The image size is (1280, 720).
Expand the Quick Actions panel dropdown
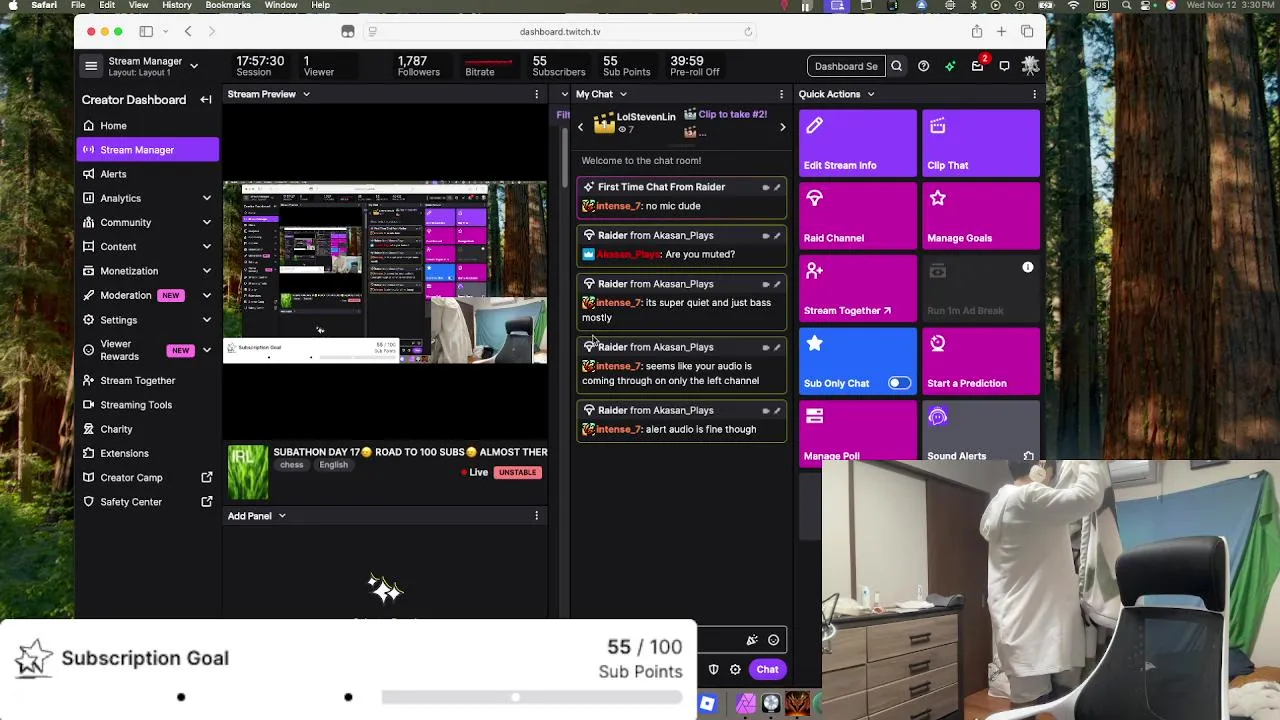(870, 94)
